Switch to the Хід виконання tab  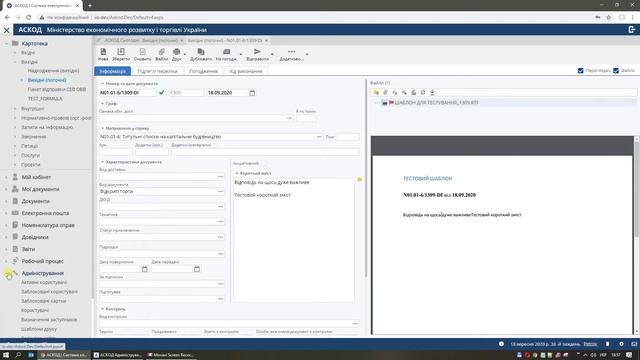click(x=246, y=71)
